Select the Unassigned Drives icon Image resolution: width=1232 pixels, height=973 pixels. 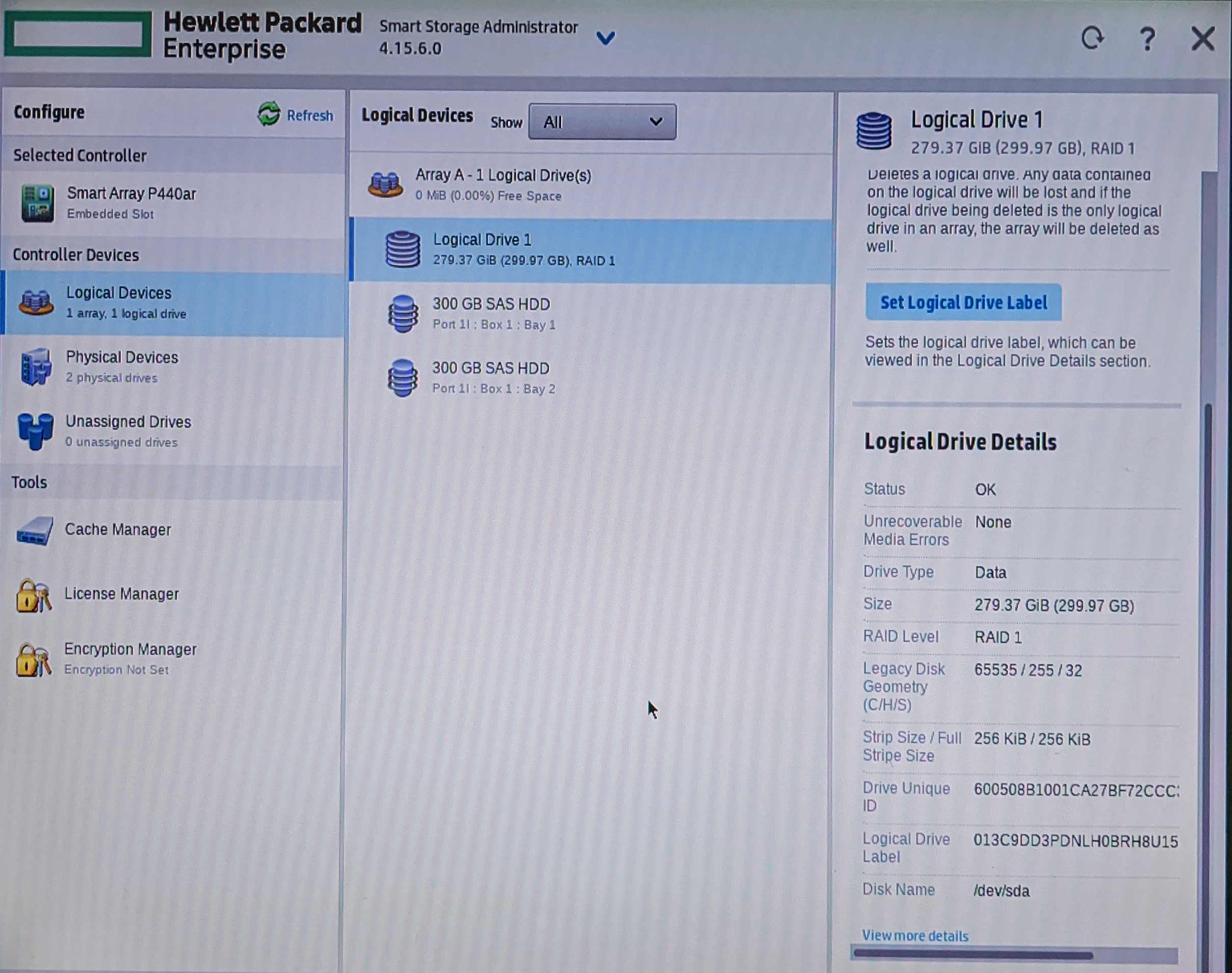point(35,431)
